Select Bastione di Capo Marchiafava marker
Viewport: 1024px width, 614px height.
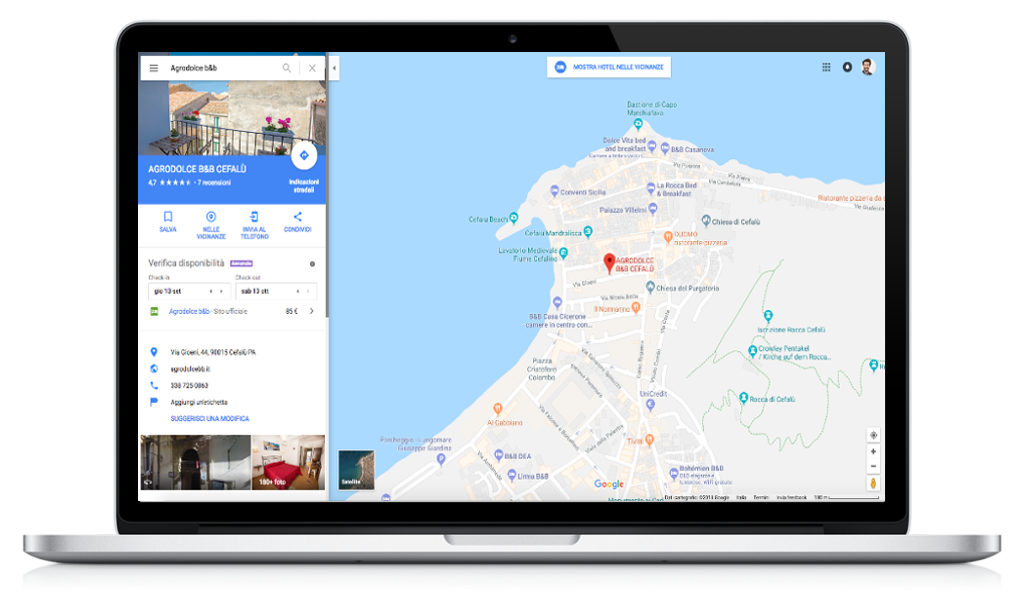[638, 124]
